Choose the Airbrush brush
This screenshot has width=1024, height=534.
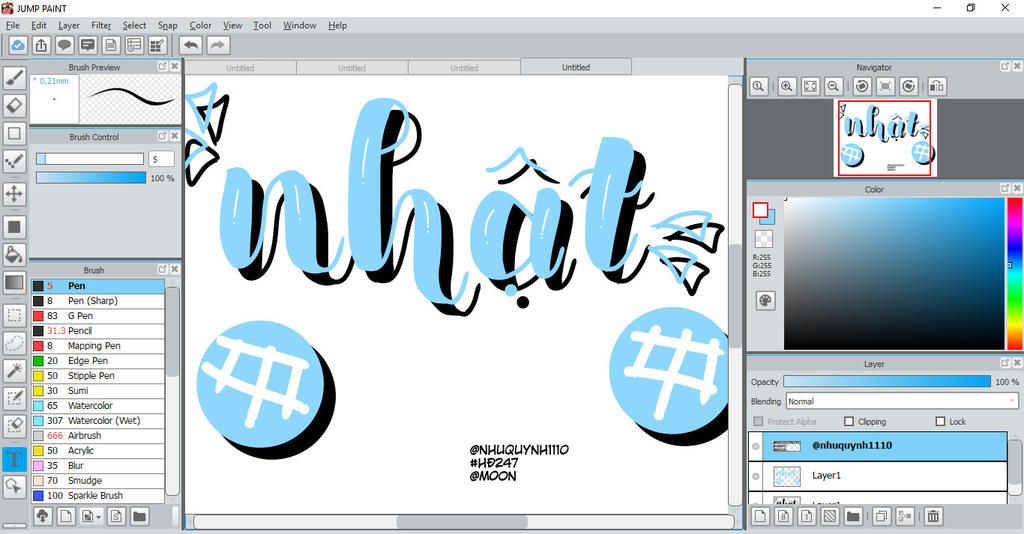[x=98, y=436]
